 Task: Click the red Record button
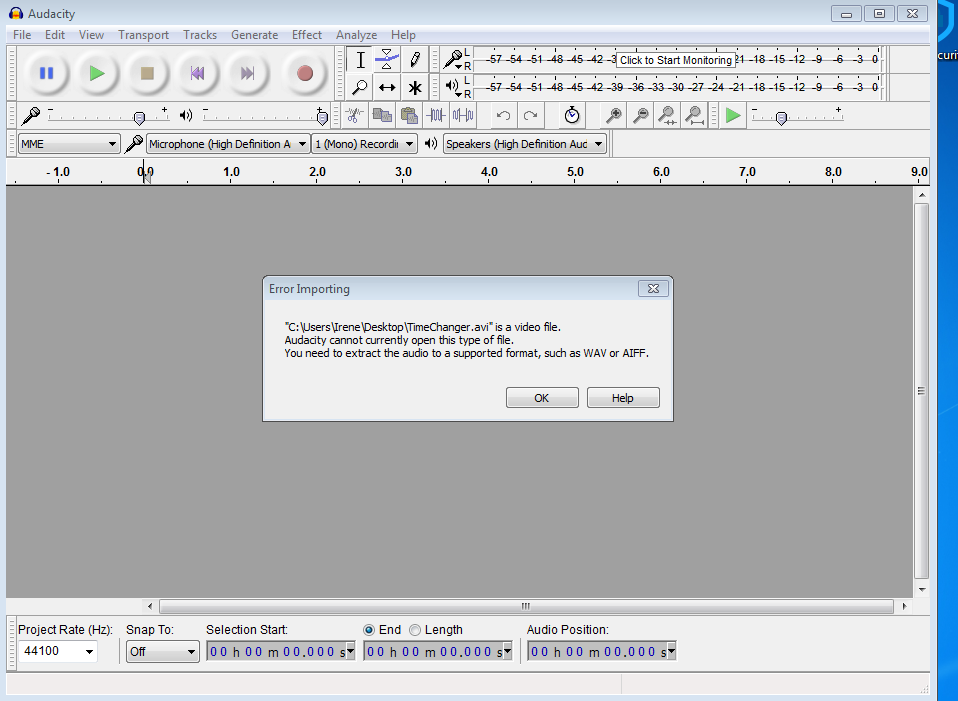[305, 73]
